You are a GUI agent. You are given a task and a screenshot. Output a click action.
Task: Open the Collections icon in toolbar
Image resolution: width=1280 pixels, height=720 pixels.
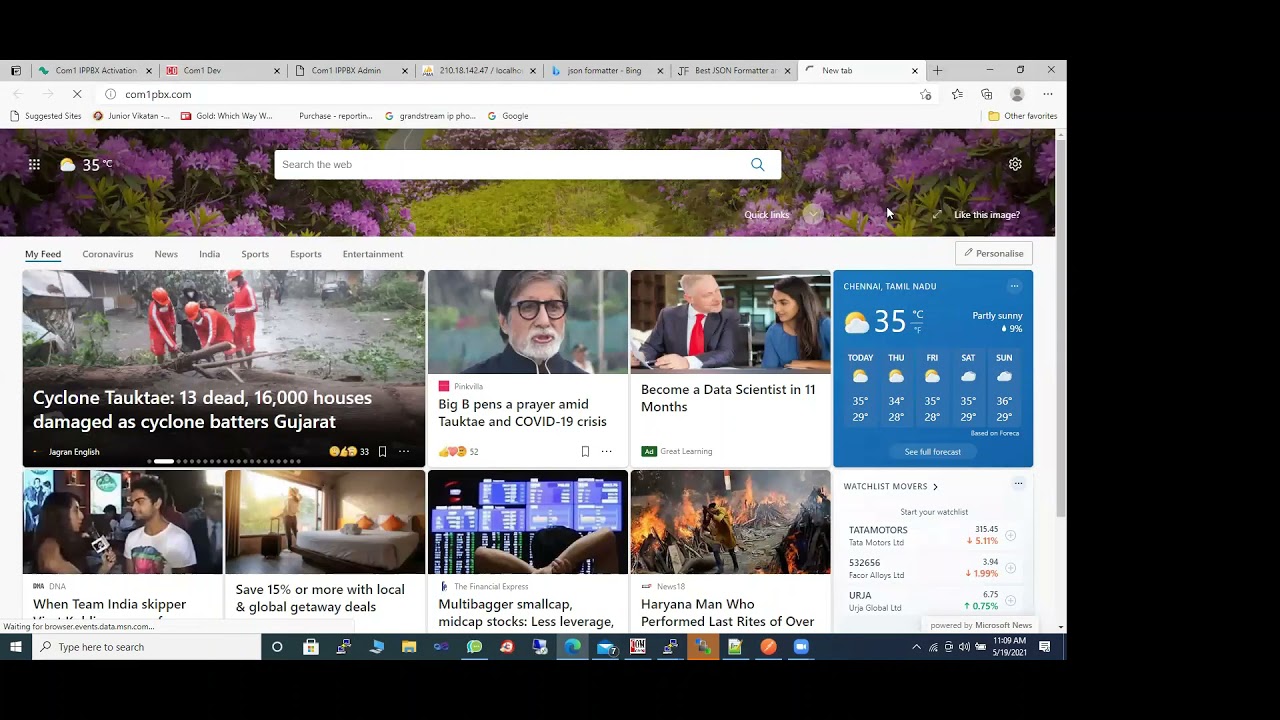[987, 94]
